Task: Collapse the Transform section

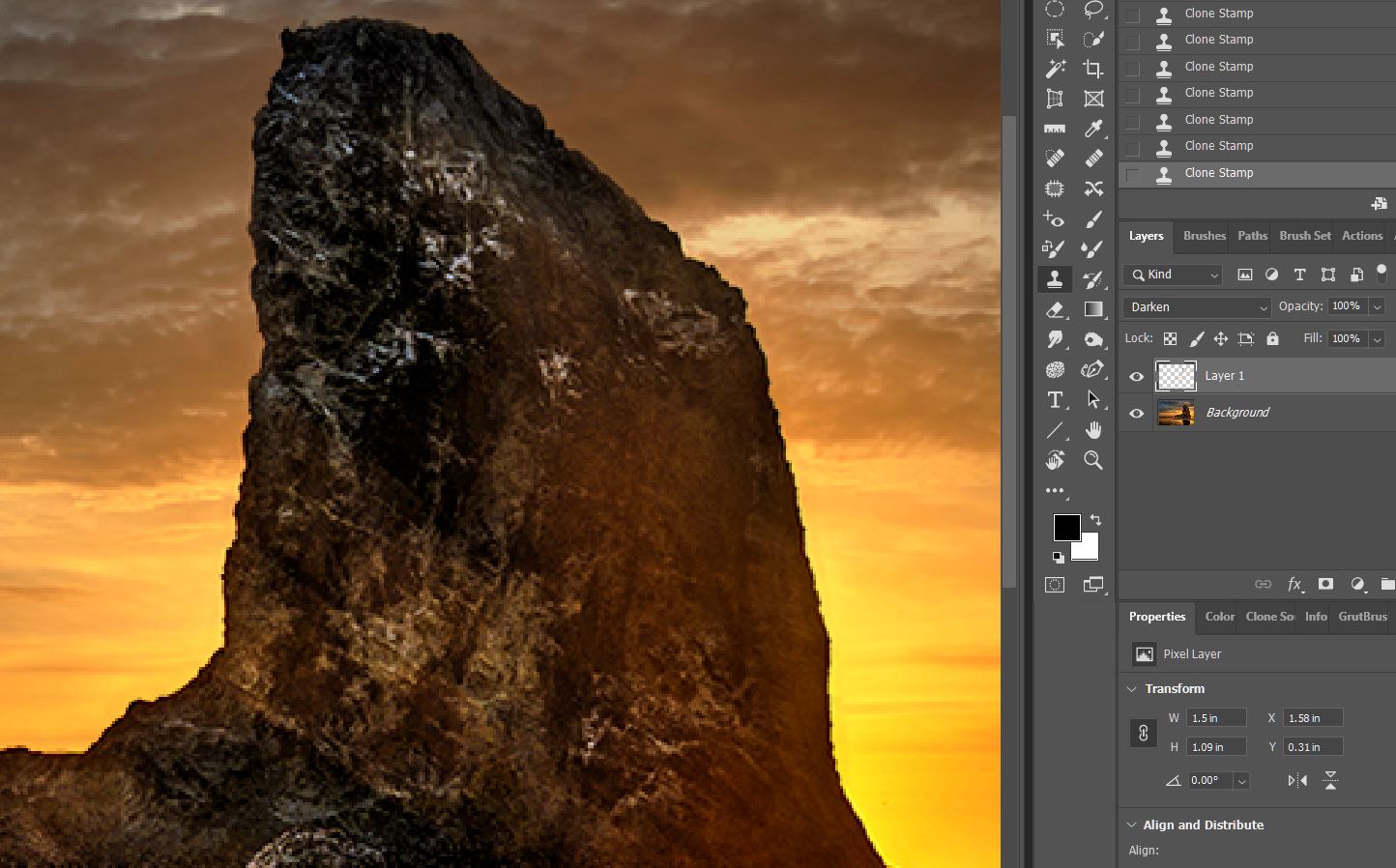Action: tap(1132, 689)
